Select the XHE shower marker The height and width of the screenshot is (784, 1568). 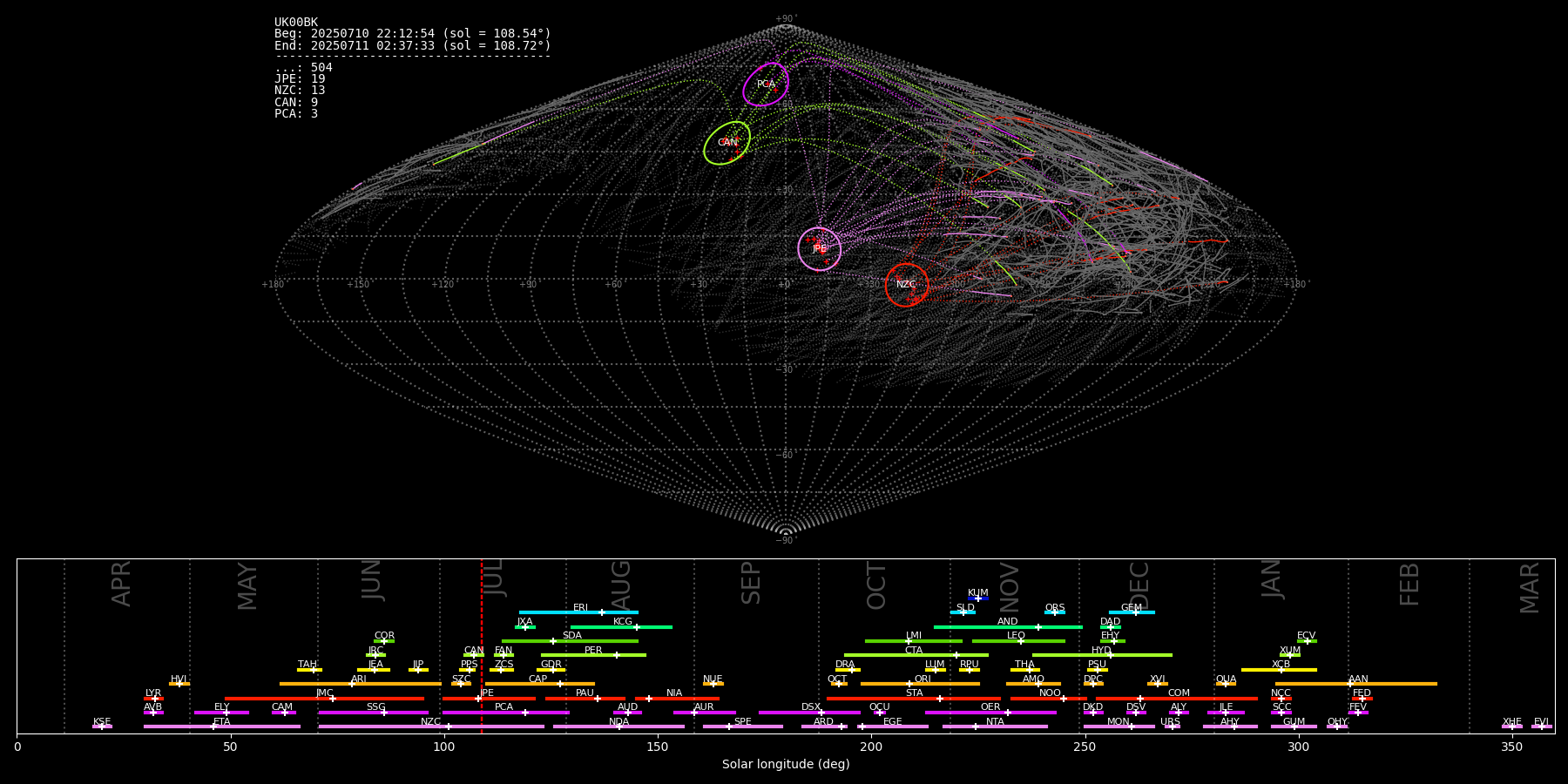[1512, 727]
